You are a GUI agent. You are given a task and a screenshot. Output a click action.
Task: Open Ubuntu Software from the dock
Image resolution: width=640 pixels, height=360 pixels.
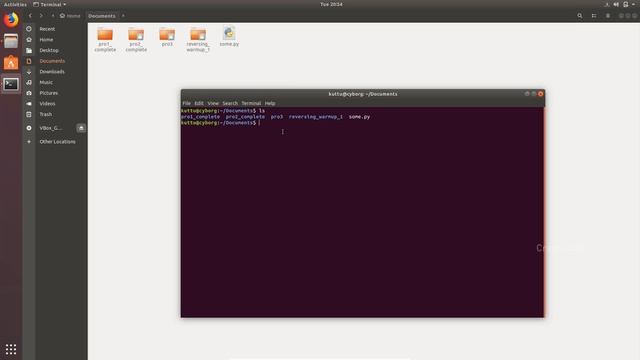click(x=11, y=62)
